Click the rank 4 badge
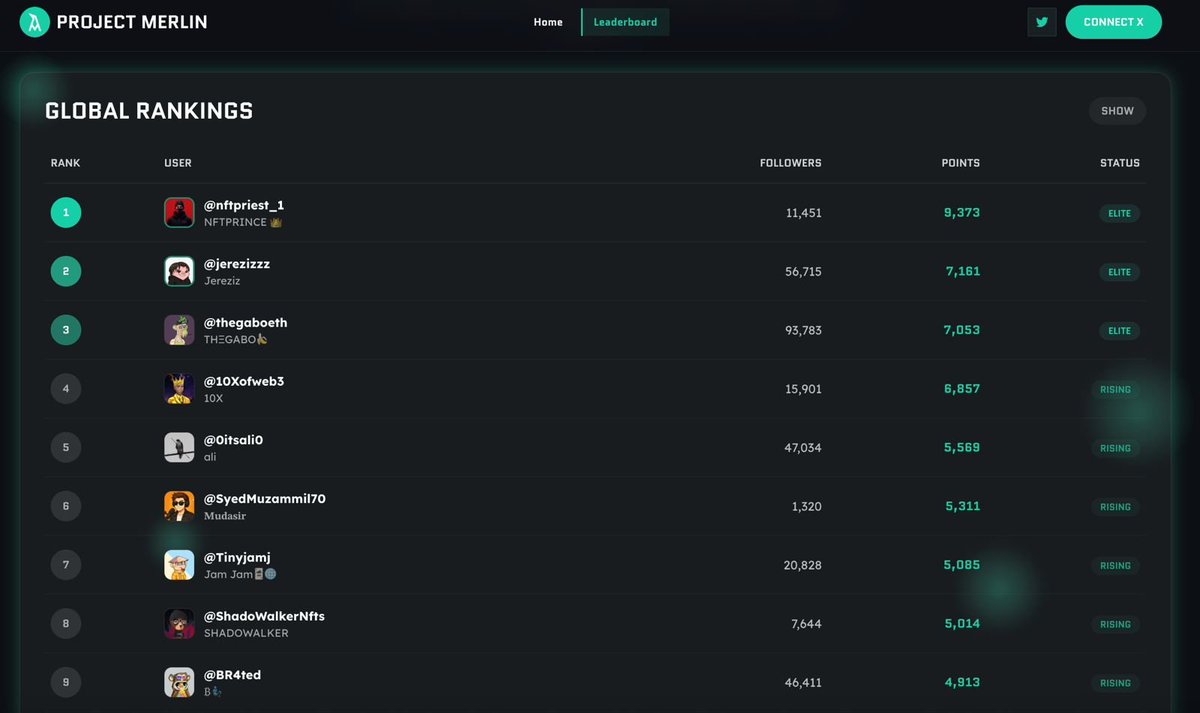The image size is (1200, 713). [66, 389]
